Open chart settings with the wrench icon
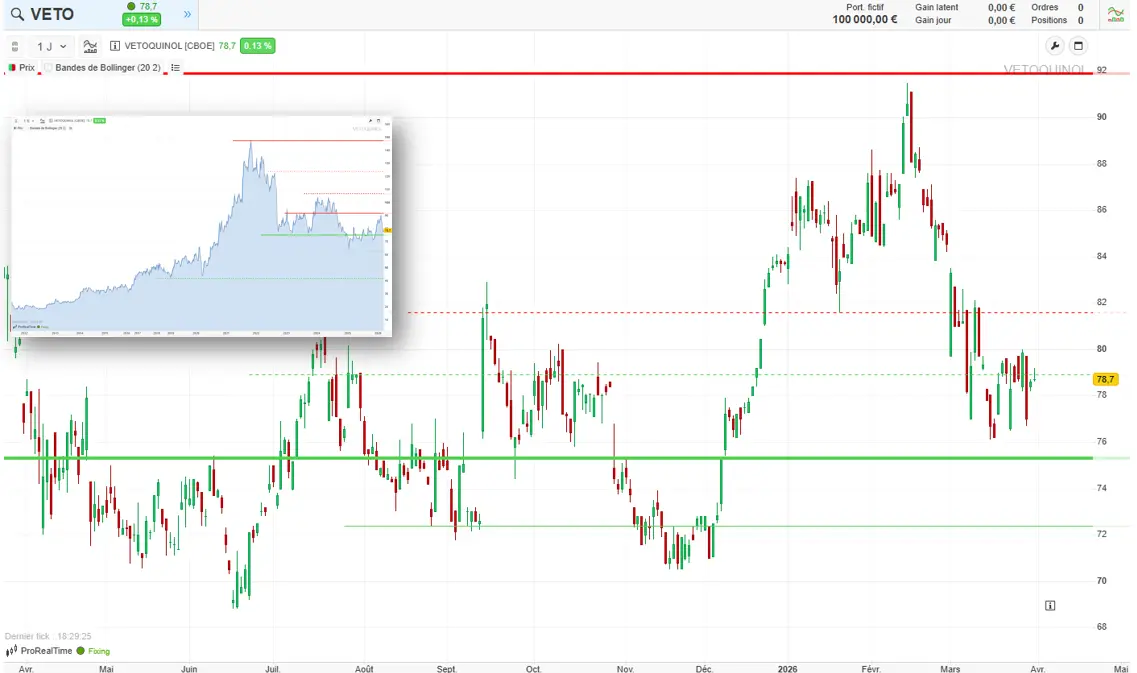 [x=1055, y=46]
